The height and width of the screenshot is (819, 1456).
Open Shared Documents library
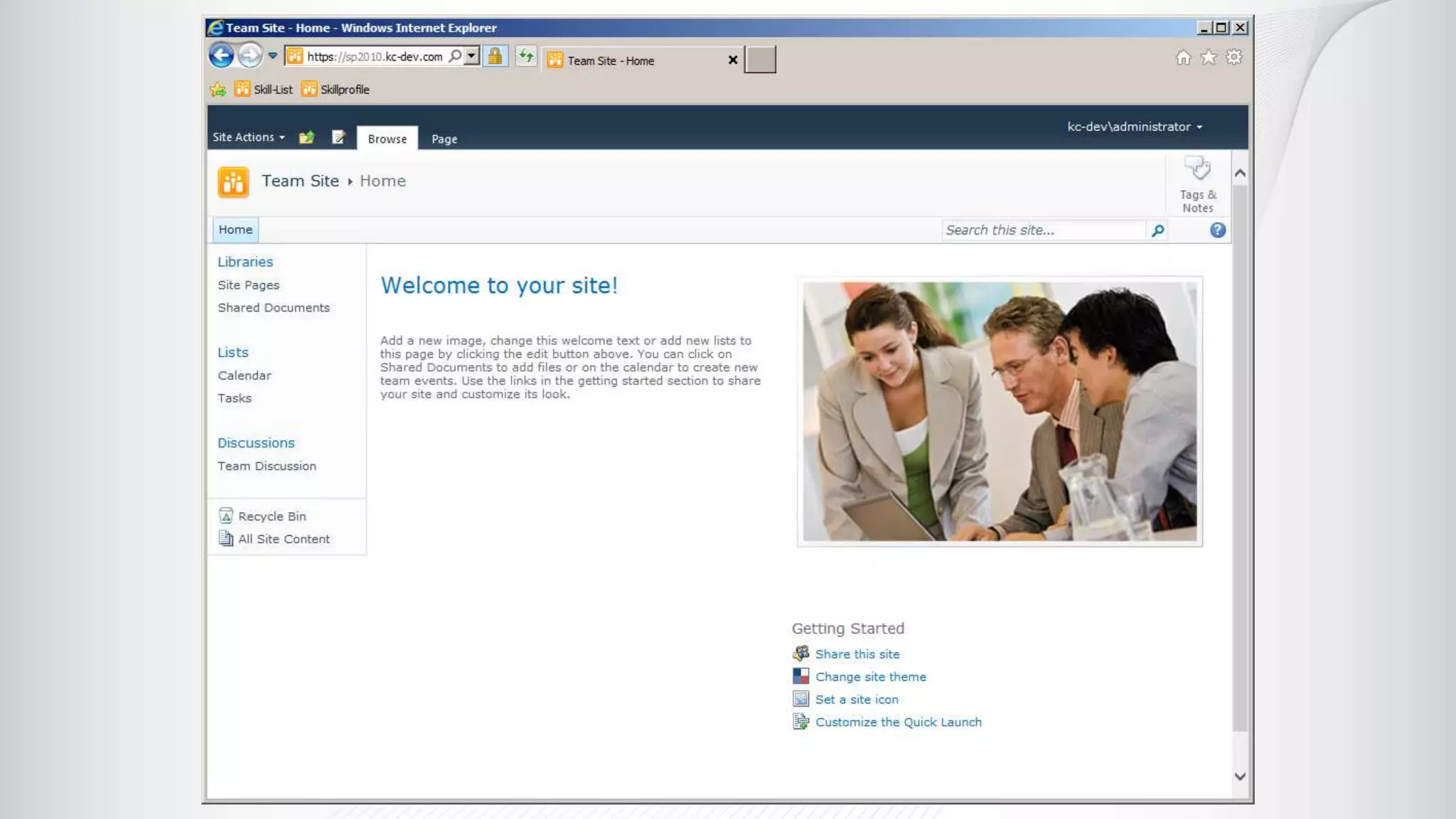(x=273, y=308)
